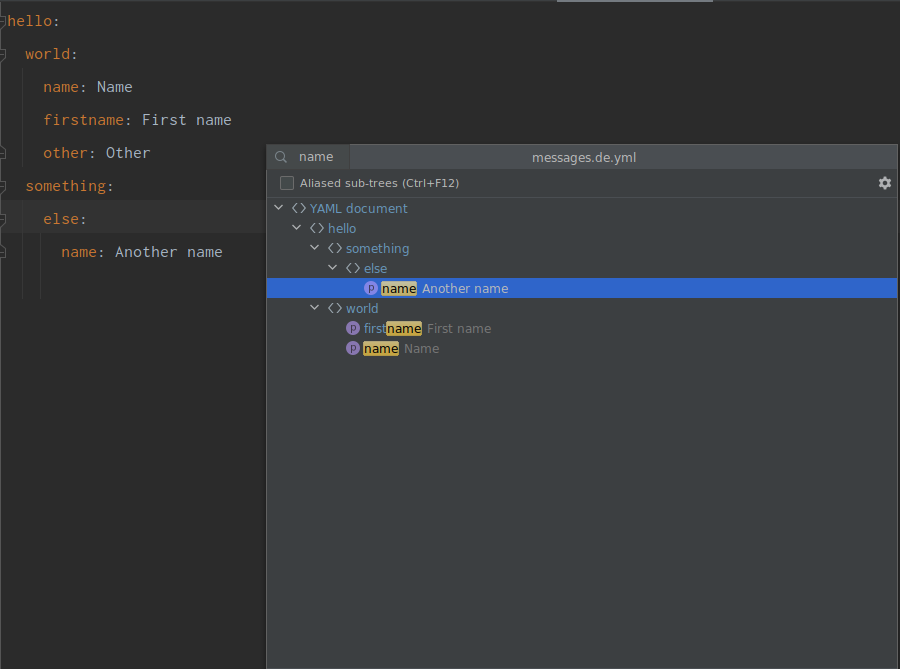Viewport: 900px width, 669px height.
Task: Fold the hello block in editor gutter
Action: [3, 21]
